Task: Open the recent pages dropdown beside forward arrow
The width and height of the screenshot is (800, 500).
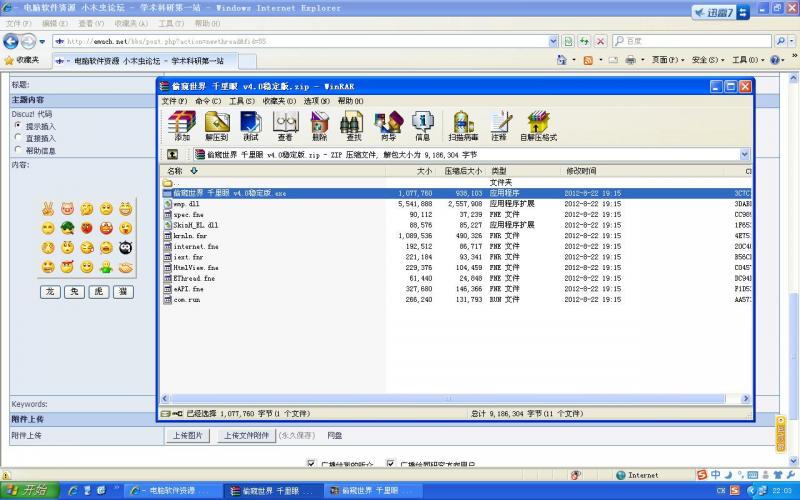Action: (42, 41)
